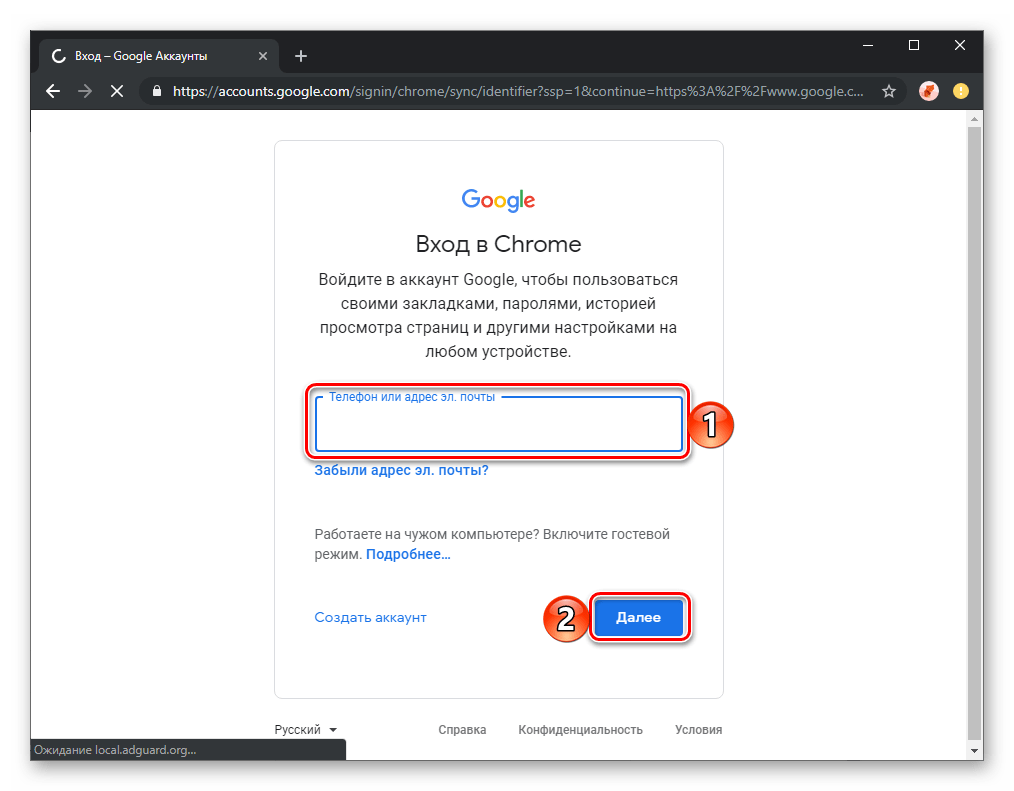Open the 'Конфиденциальность' footer link
The width and height of the screenshot is (1014, 791).
click(x=580, y=730)
